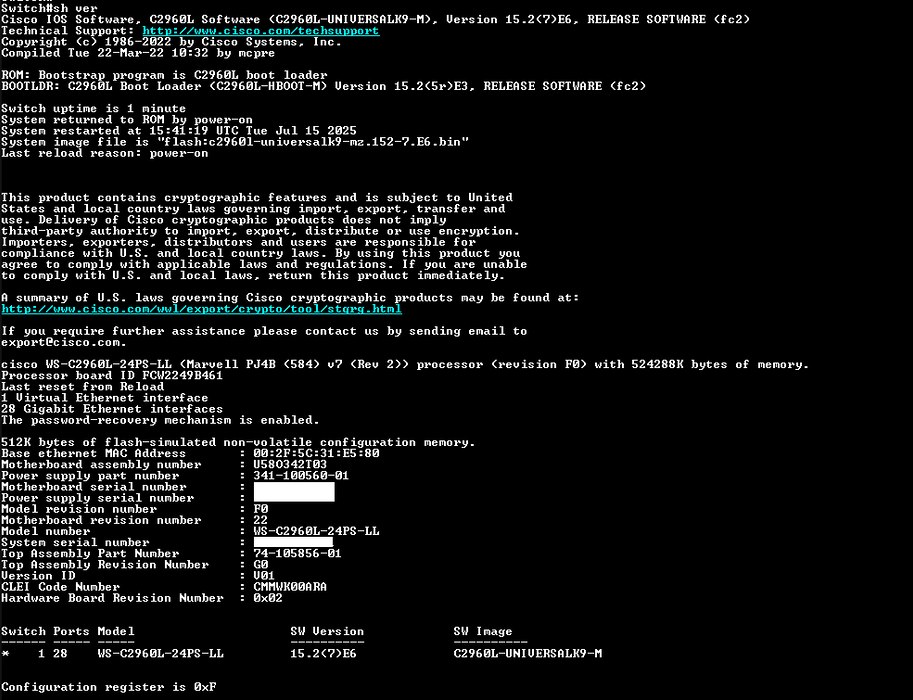Click the 'System restarted at 15:41:19 UTC' line
Image resolution: width=913 pixels, height=700 pixels.
click(x=179, y=130)
